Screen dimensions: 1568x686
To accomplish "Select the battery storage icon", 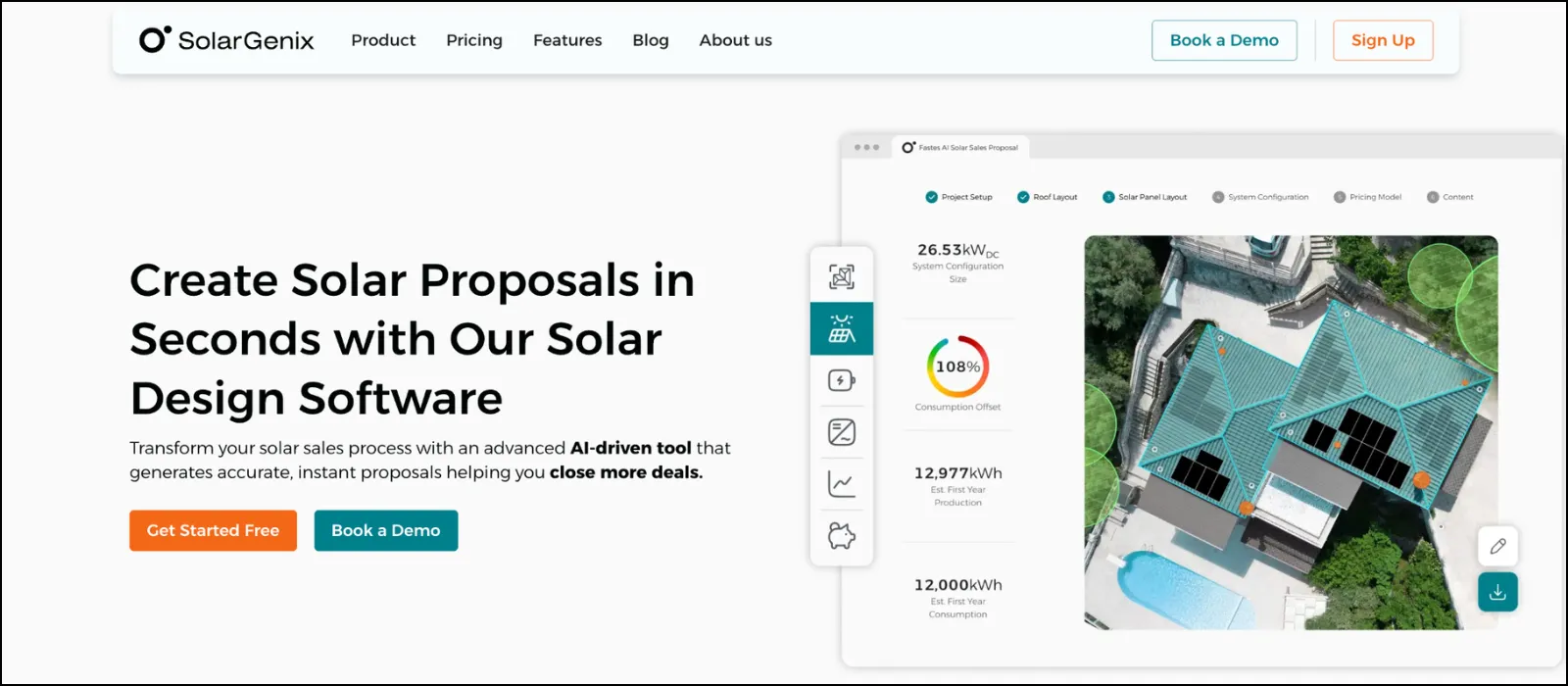I will (x=842, y=380).
